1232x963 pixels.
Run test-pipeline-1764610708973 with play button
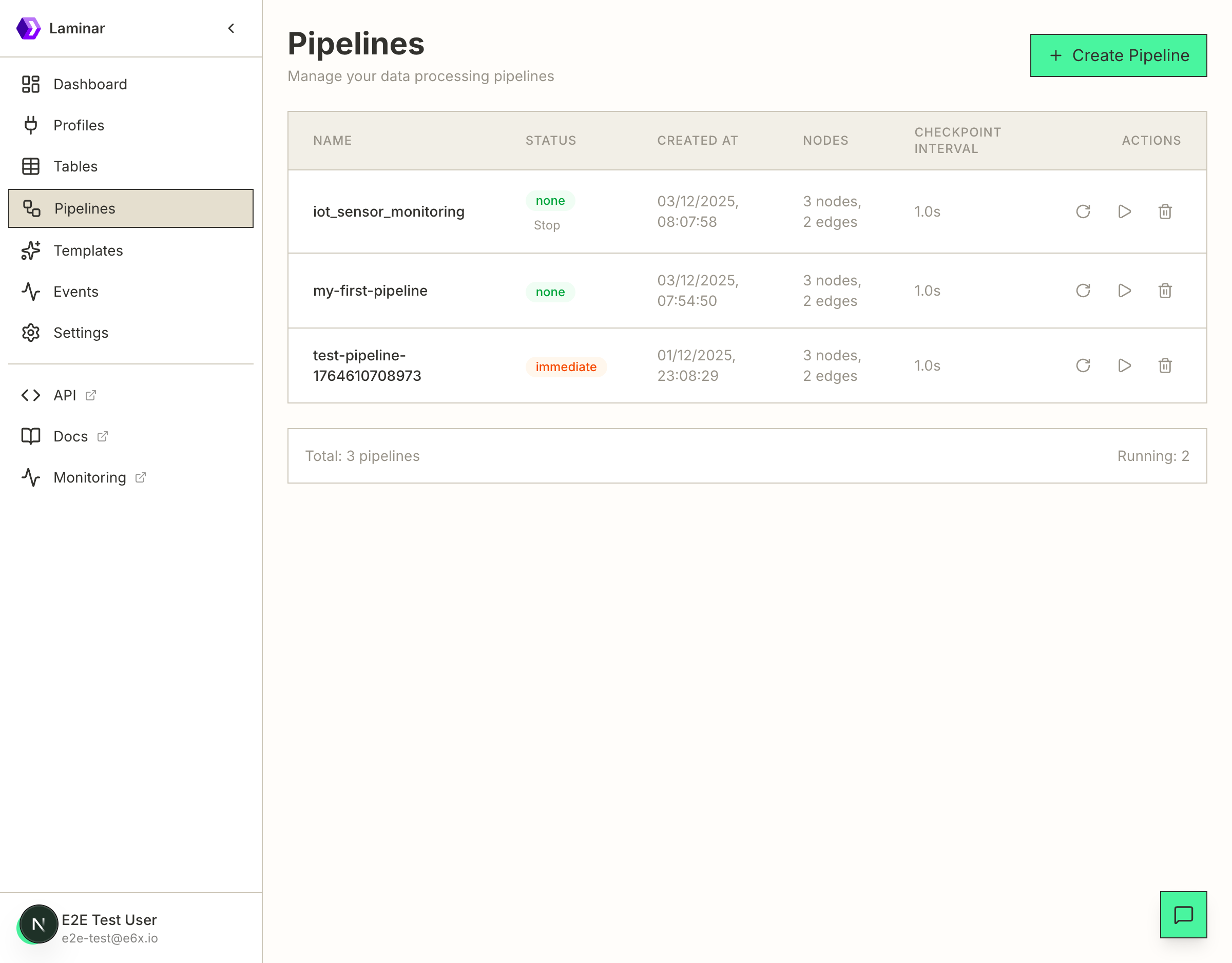[x=1124, y=365]
